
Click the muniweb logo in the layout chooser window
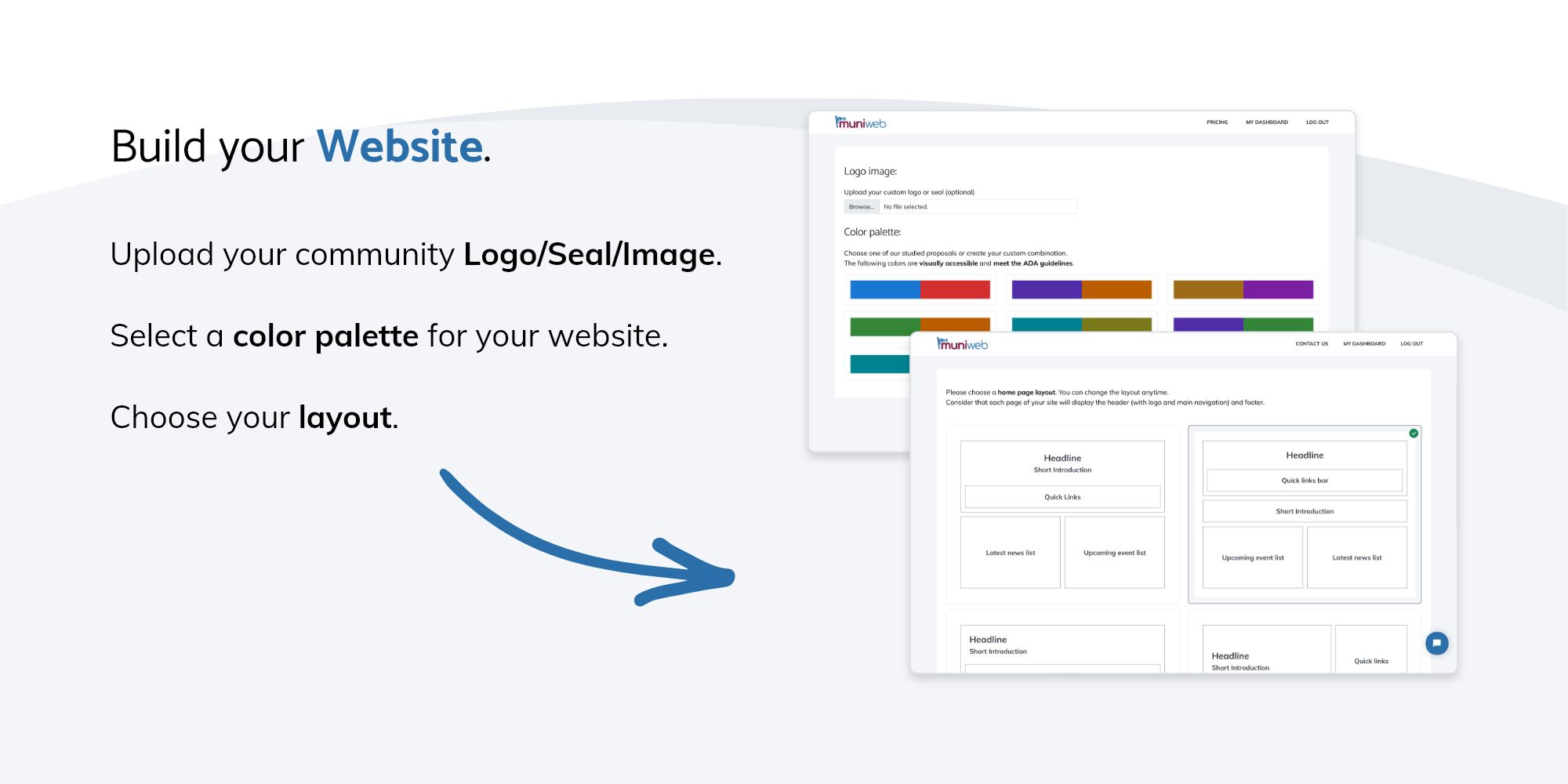pos(962,344)
